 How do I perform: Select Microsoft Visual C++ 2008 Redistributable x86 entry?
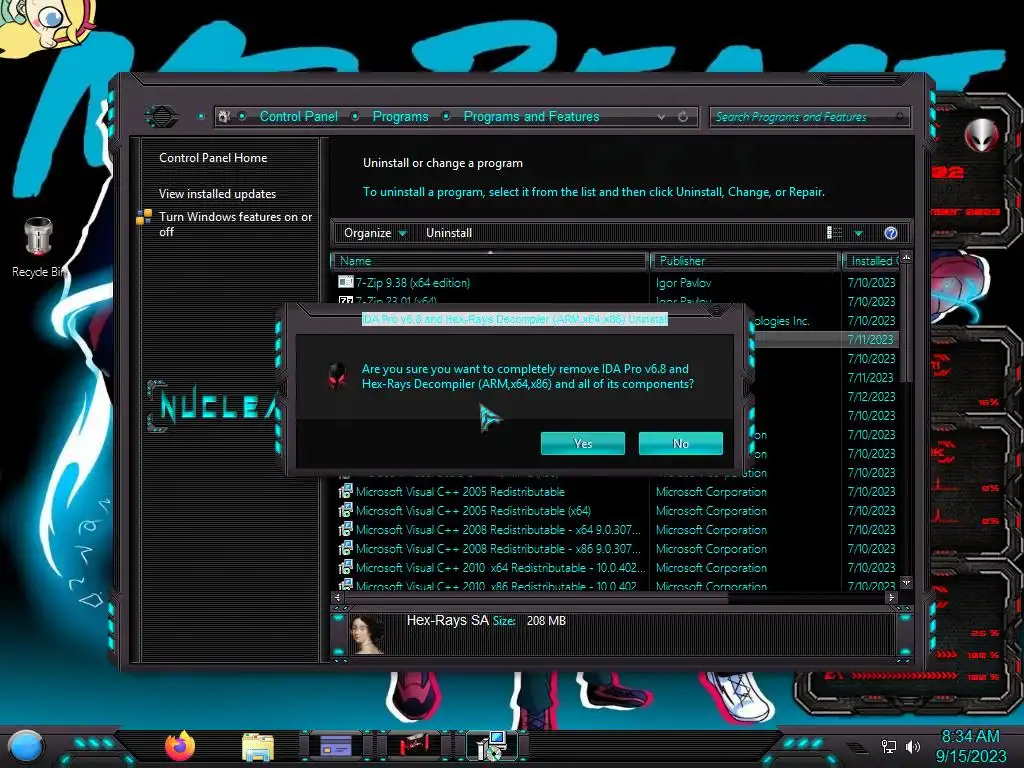point(498,549)
